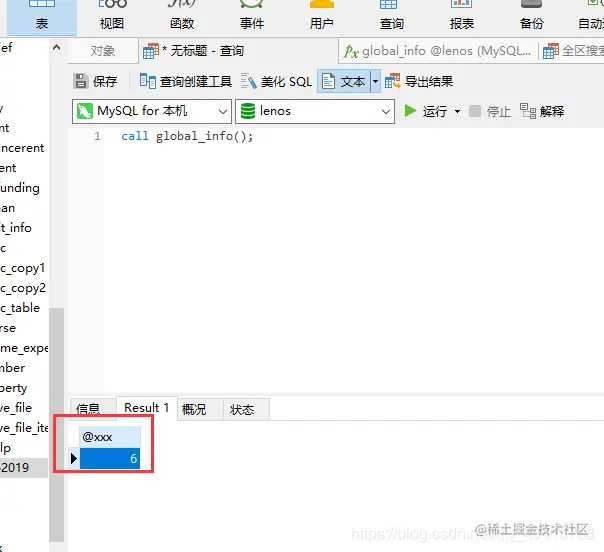Switch to the 对象 tab
Screen dimensions: 604x552
pyautogui.click(x=103, y=50)
